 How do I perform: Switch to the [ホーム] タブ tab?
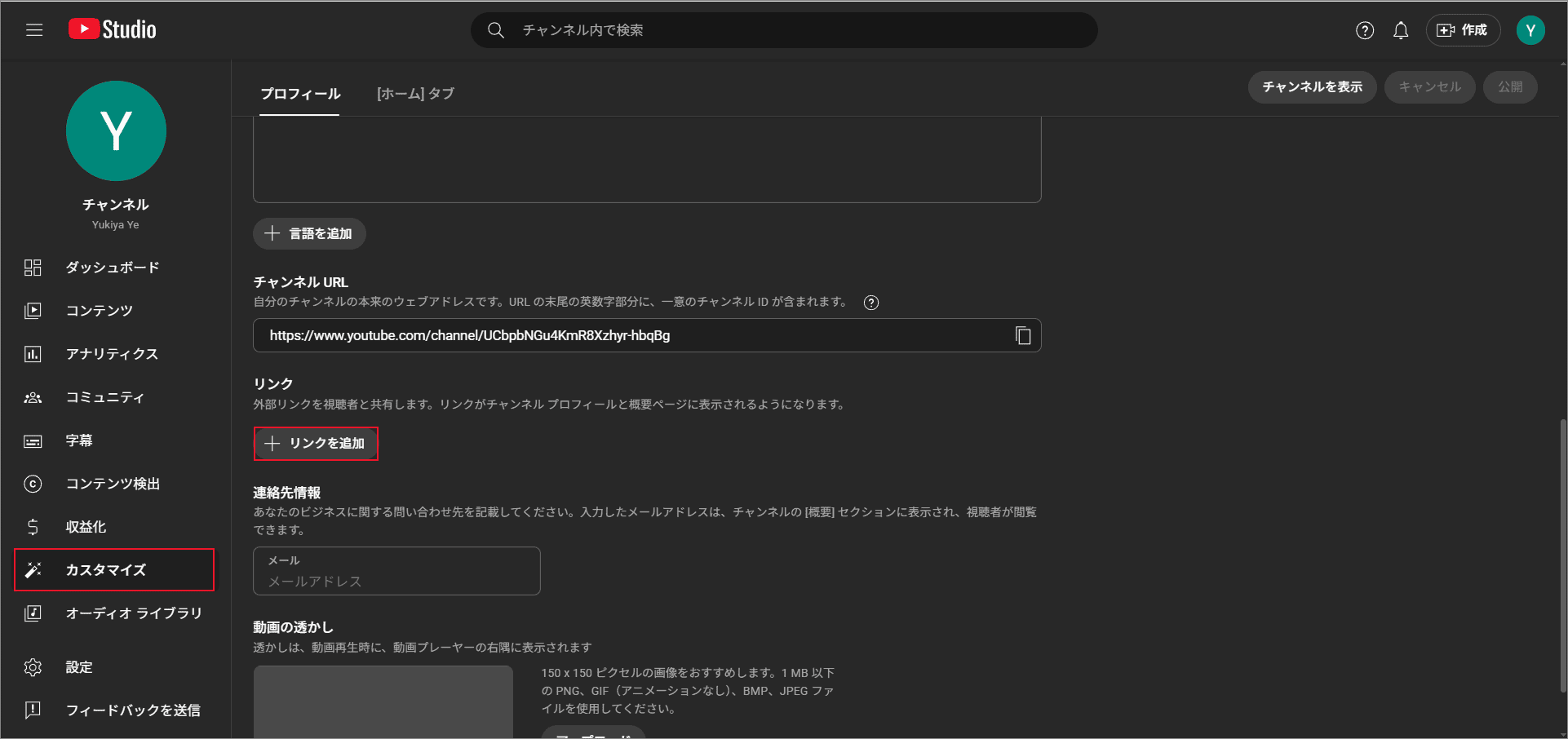point(416,94)
